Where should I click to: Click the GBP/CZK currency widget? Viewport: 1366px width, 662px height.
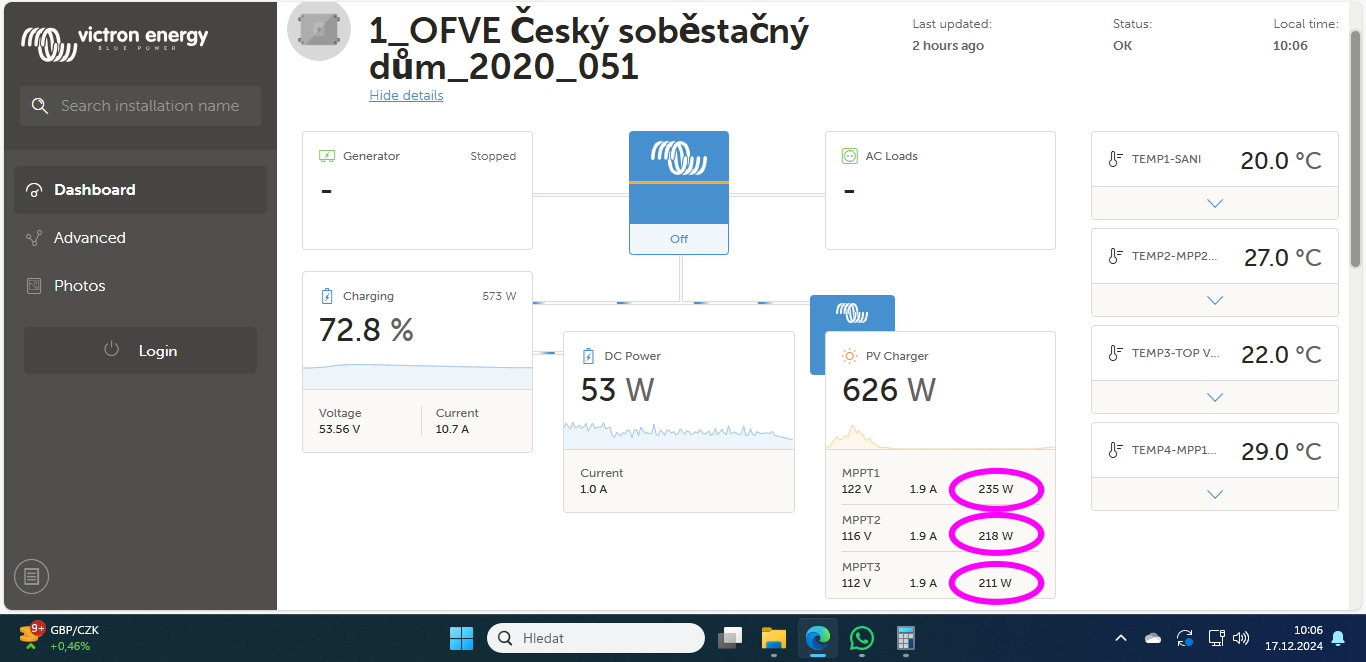pyautogui.click(x=60, y=638)
